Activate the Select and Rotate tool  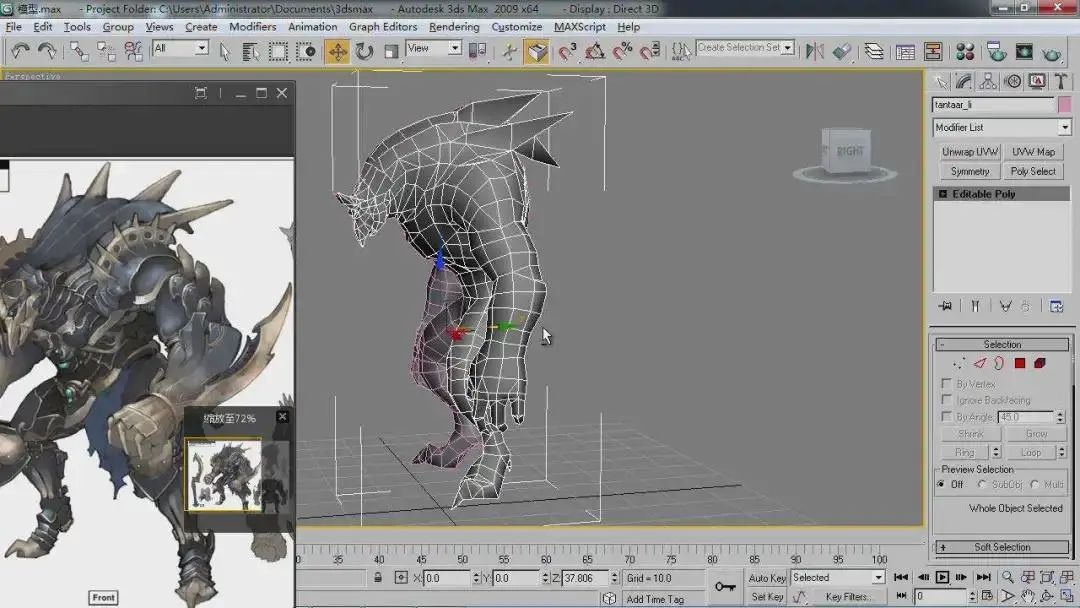[364, 51]
